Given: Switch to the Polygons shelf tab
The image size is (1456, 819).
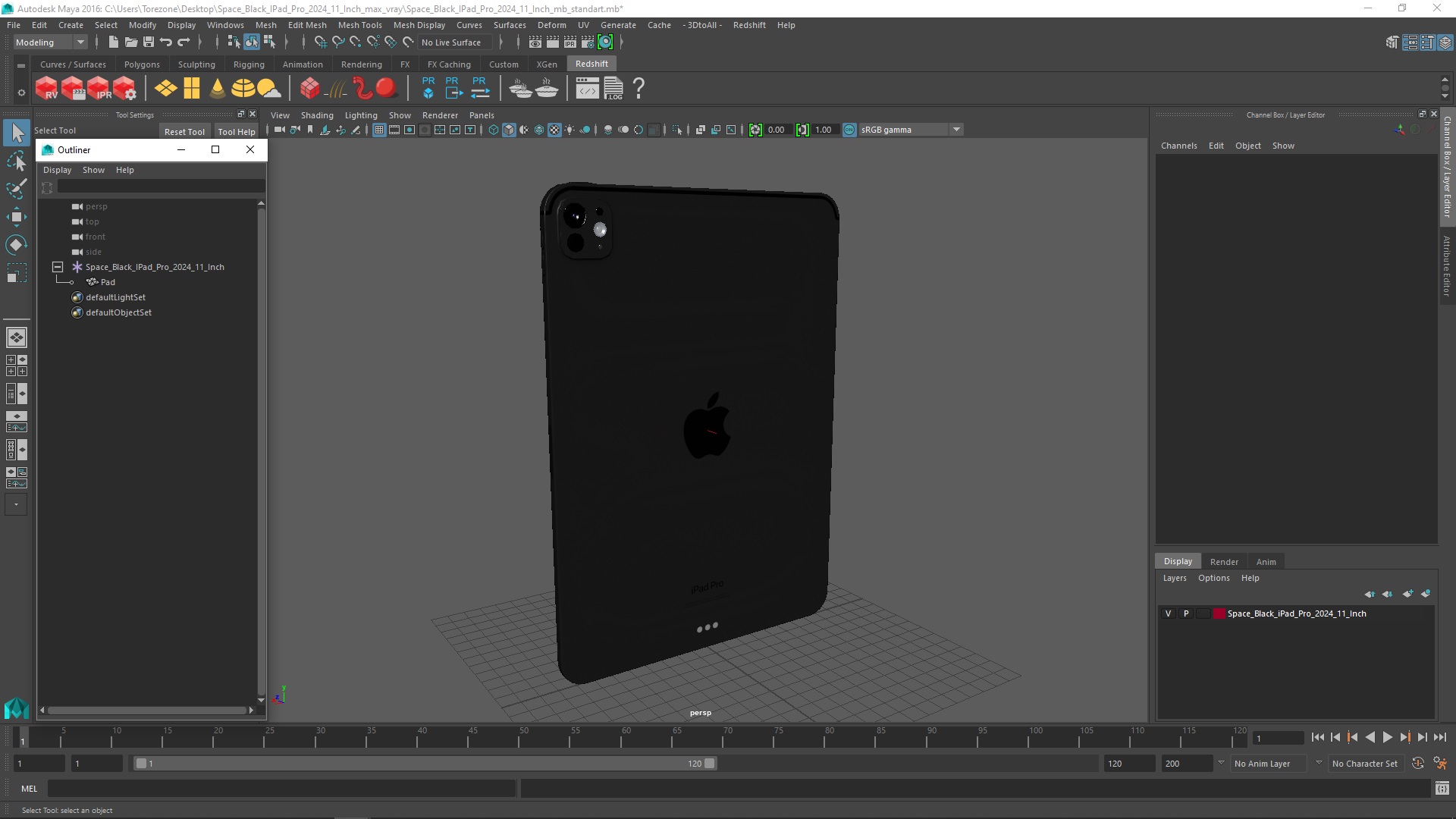Looking at the screenshot, I should point(142,64).
